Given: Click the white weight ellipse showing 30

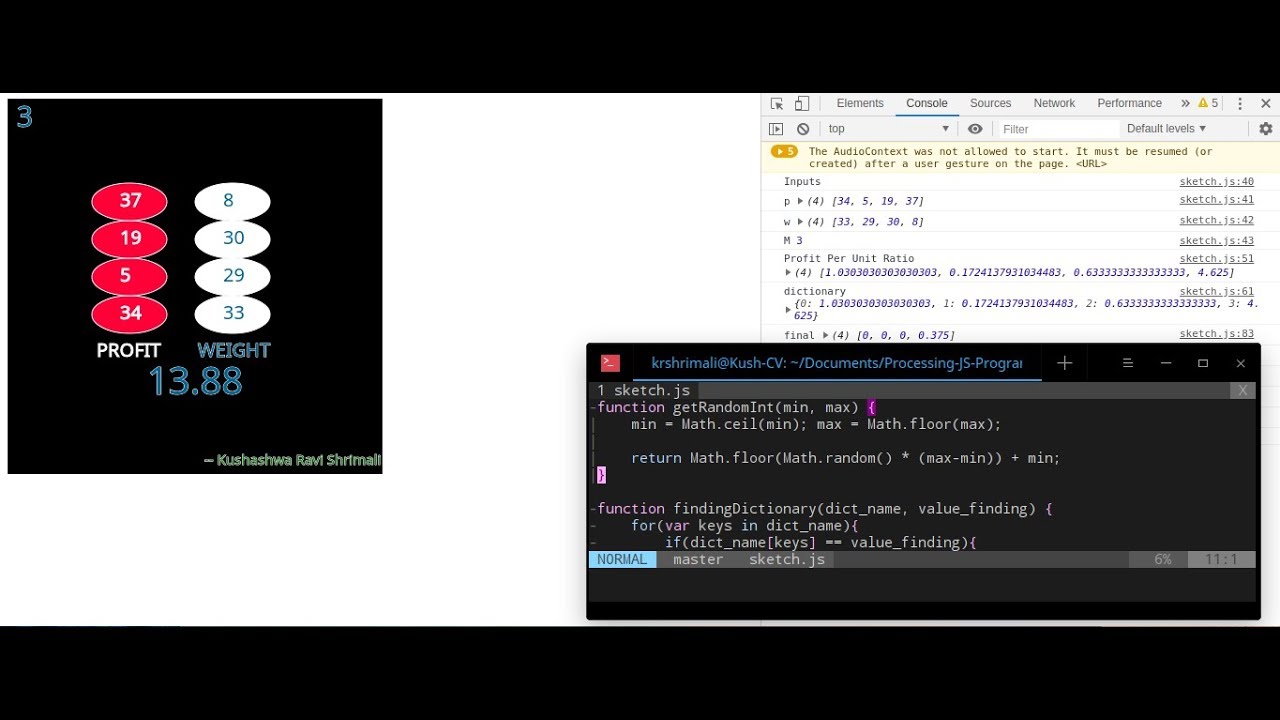Looking at the screenshot, I should pyautogui.click(x=232, y=238).
